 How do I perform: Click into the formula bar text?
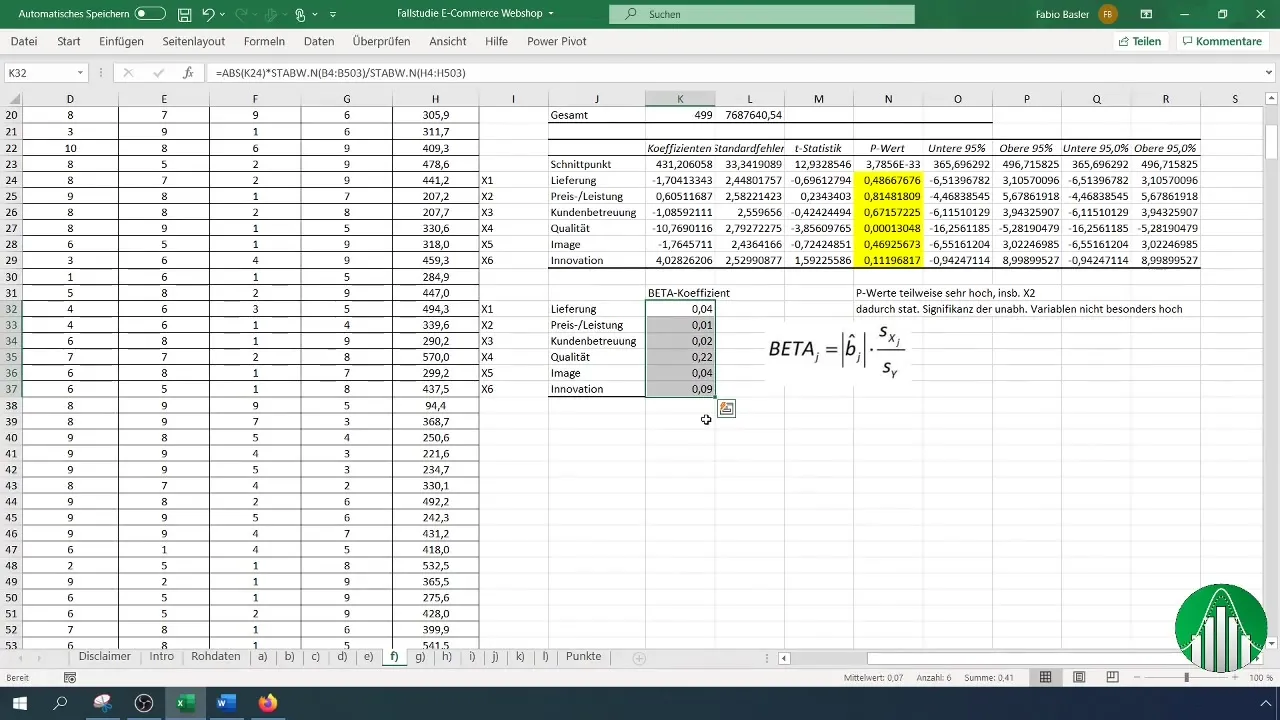click(x=734, y=73)
